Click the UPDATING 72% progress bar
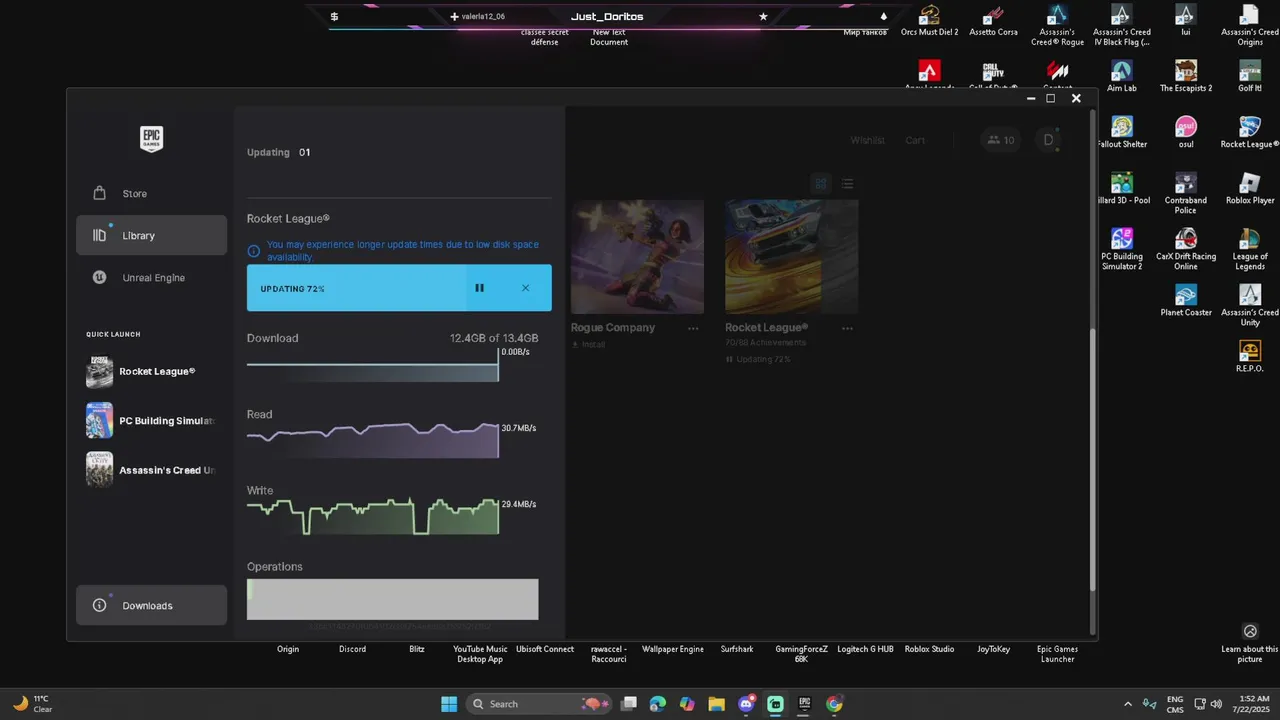The height and width of the screenshot is (720, 1280). coord(399,288)
